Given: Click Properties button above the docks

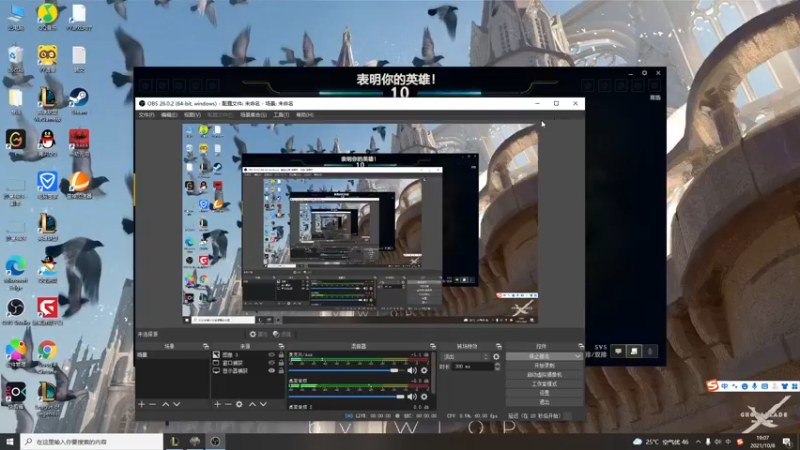Looking at the screenshot, I should coord(258,334).
